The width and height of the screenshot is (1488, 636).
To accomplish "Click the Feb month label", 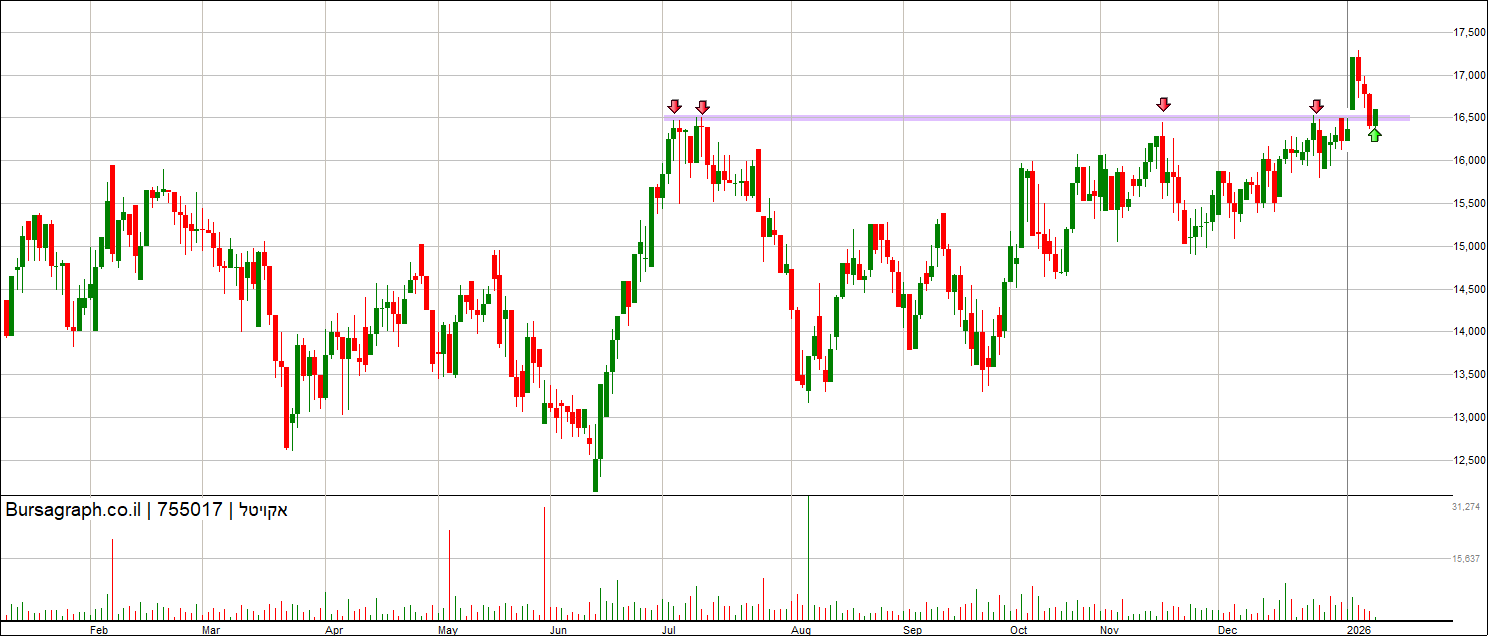I will 98,630.
